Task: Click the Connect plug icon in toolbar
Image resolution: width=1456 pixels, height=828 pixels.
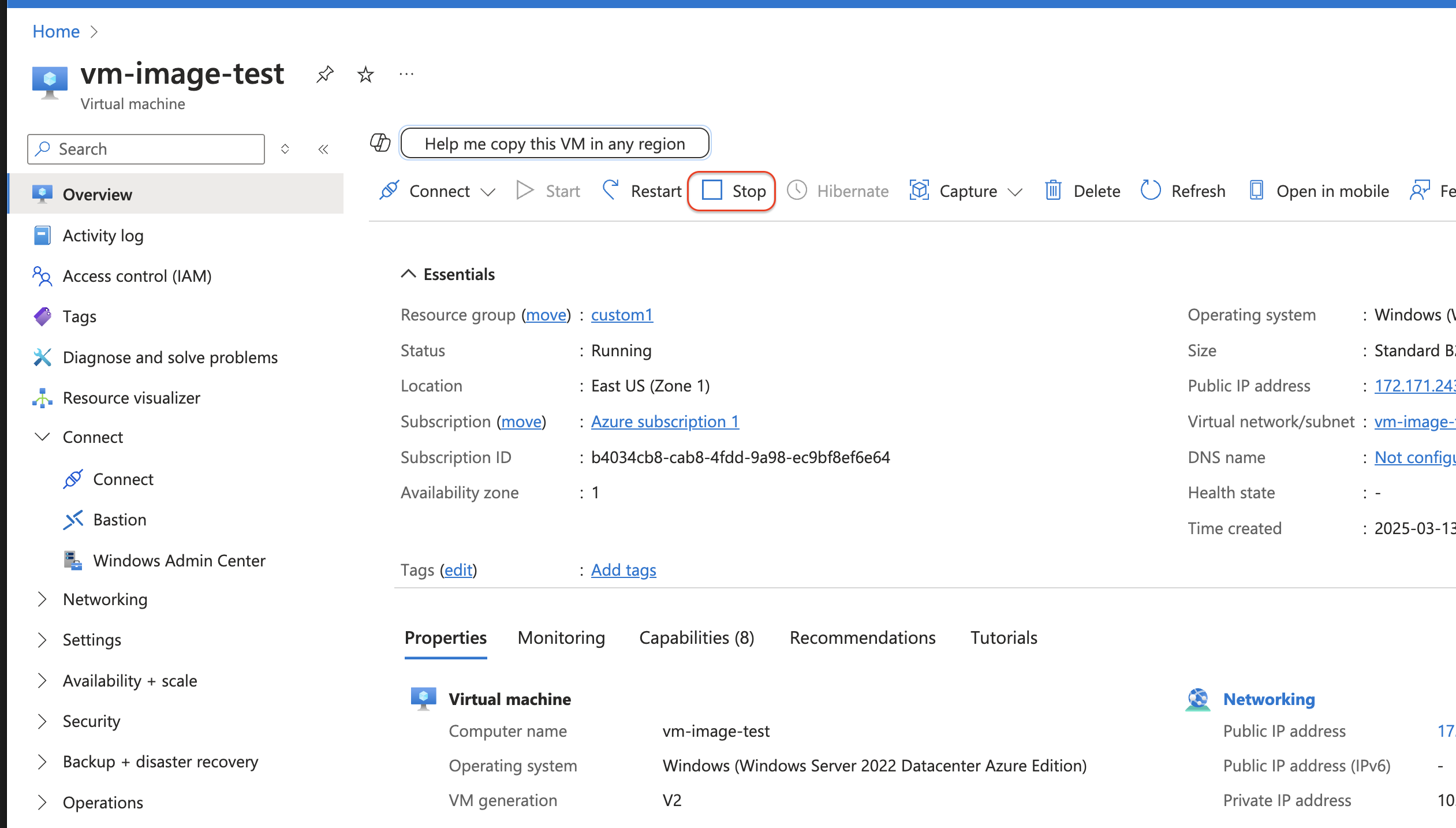Action: (389, 190)
